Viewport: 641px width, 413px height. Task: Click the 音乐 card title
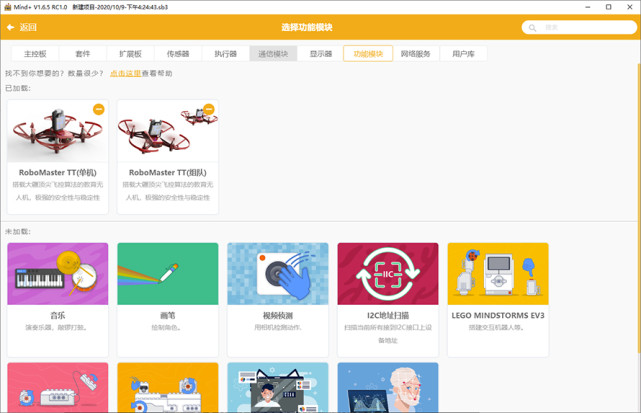pos(58,315)
